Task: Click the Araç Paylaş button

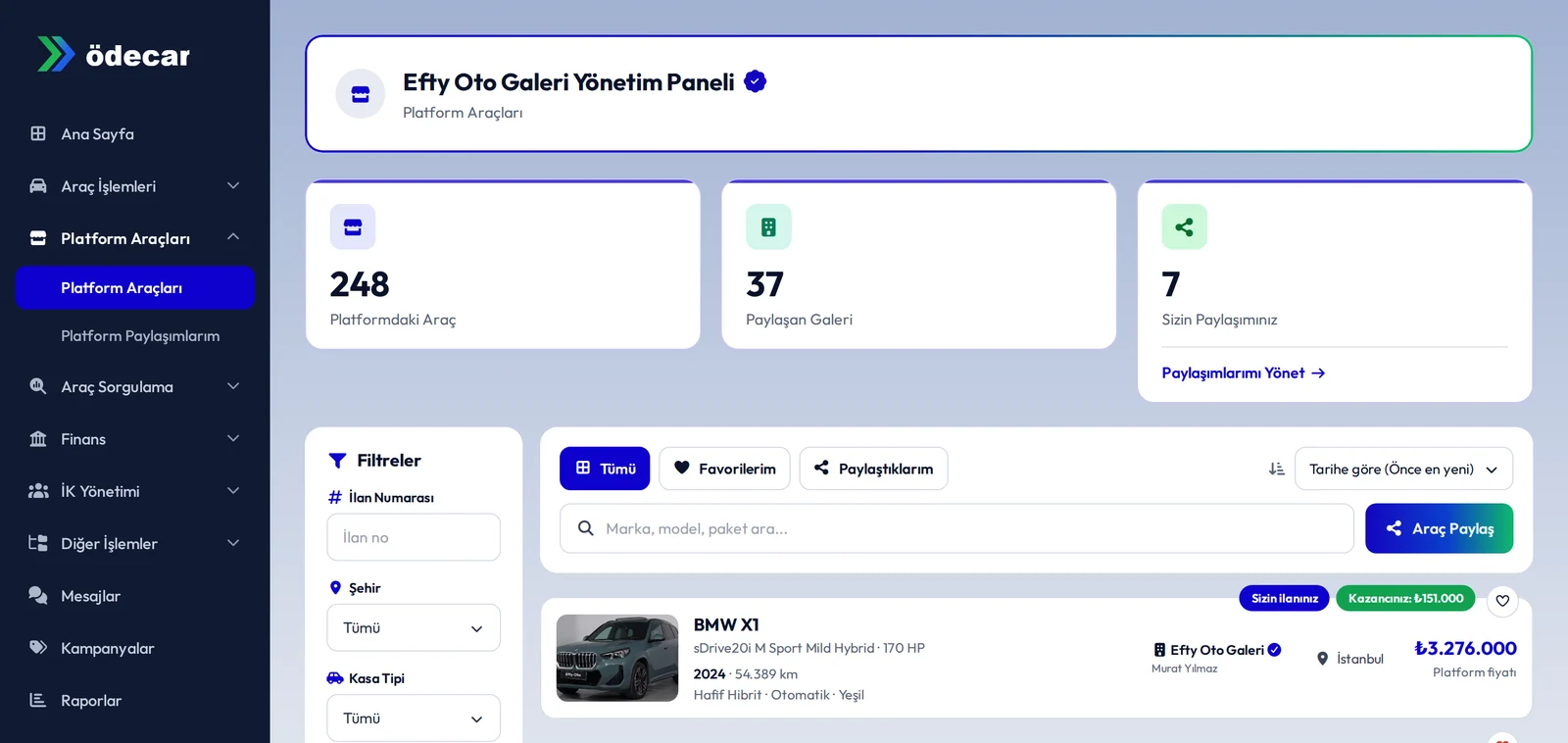Action: (1439, 528)
